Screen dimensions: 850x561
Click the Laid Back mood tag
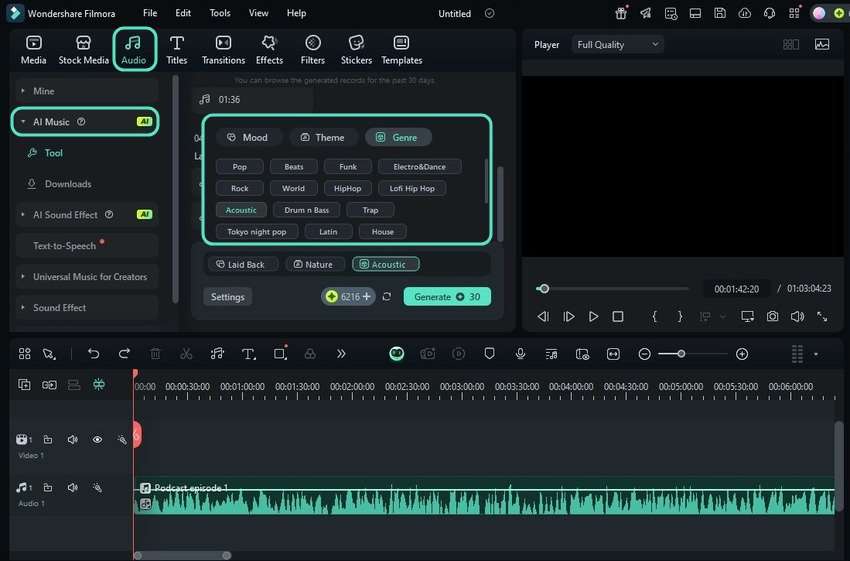(x=243, y=265)
